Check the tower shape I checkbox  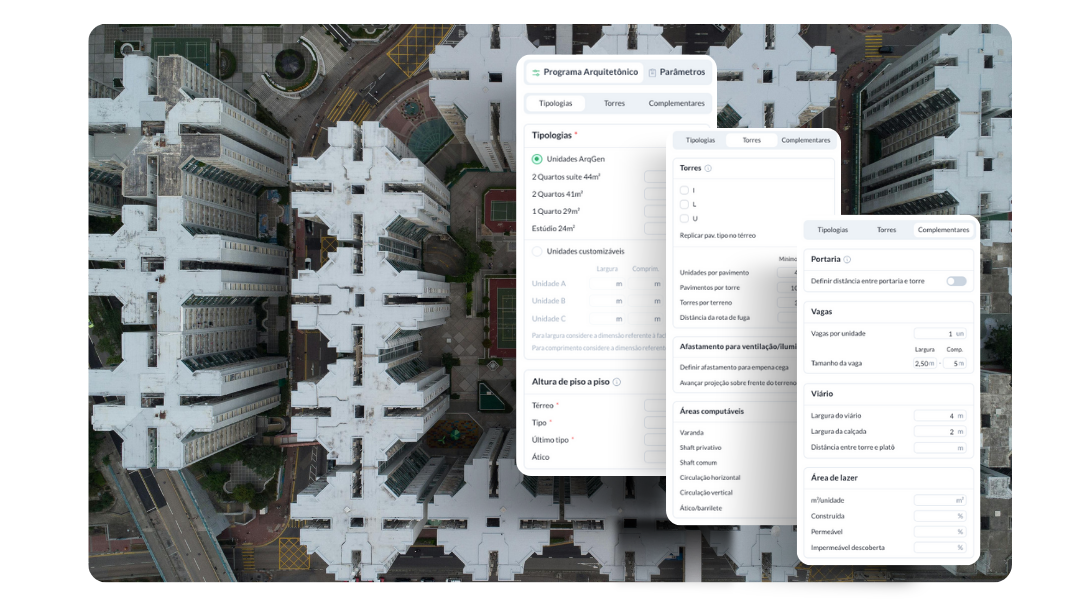(x=684, y=190)
